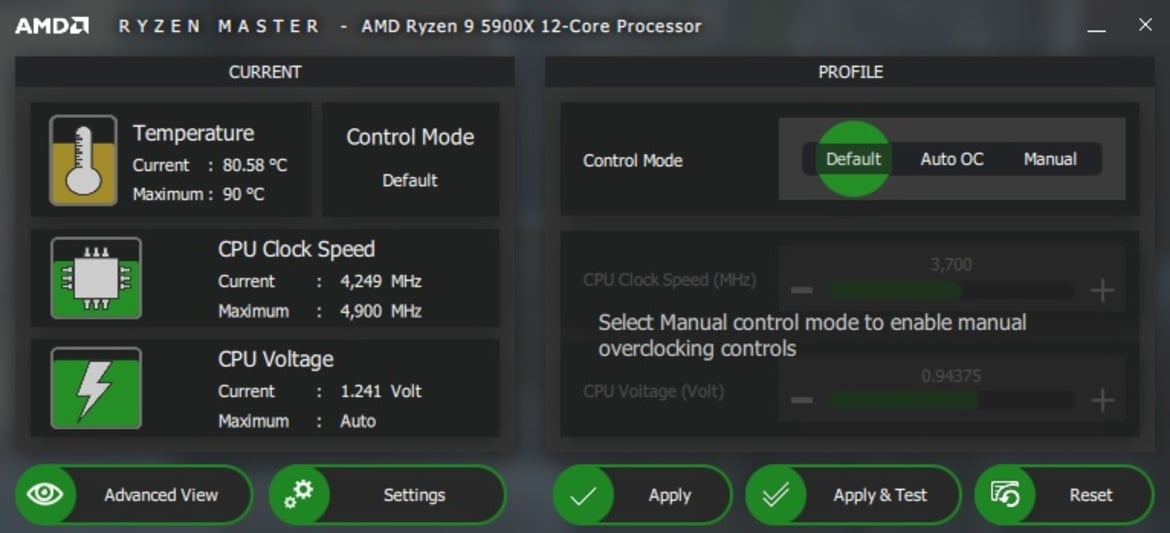Image resolution: width=1170 pixels, height=533 pixels.
Task: Click the double checkmark icon on Apply & Test
Action: 776,495
